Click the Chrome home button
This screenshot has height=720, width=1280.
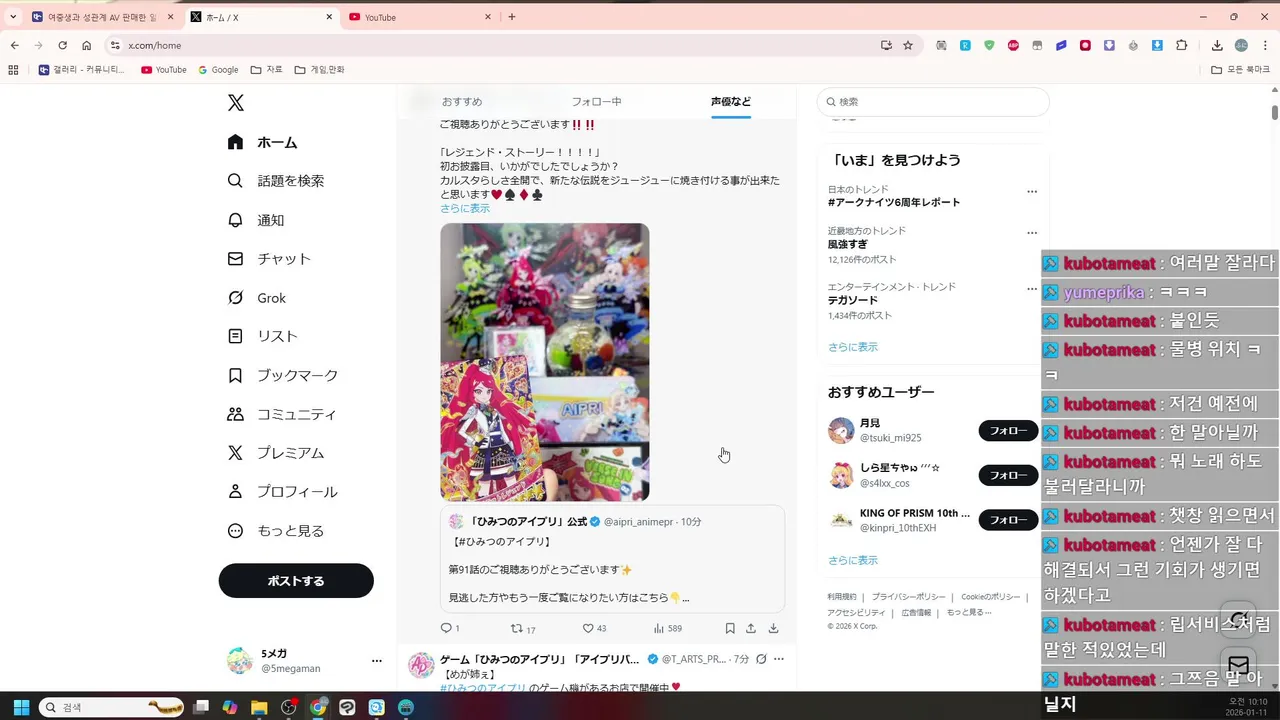87,45
